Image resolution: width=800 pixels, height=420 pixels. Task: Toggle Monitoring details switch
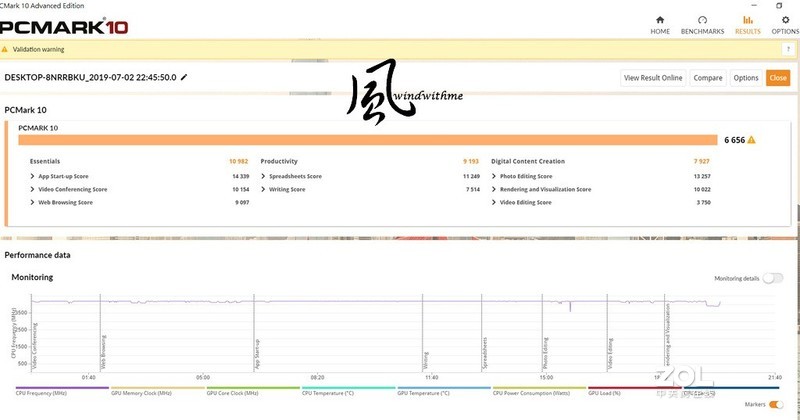(x=772, y=278)
